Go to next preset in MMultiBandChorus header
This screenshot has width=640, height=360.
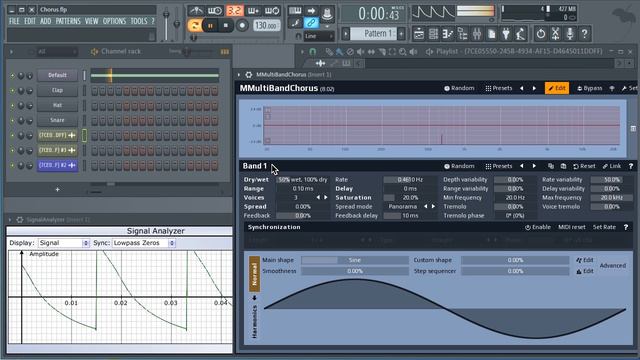[x=534, y=88]
